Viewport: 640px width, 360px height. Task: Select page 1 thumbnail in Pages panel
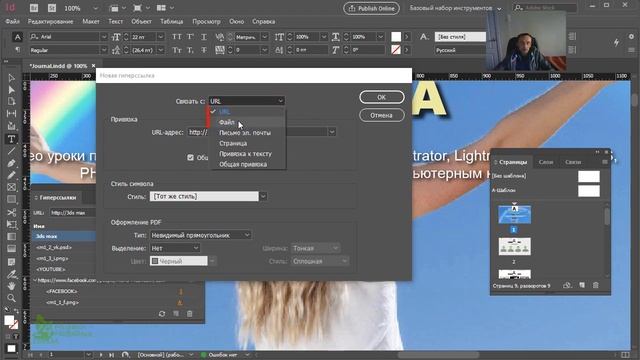(x=514, y=214)
